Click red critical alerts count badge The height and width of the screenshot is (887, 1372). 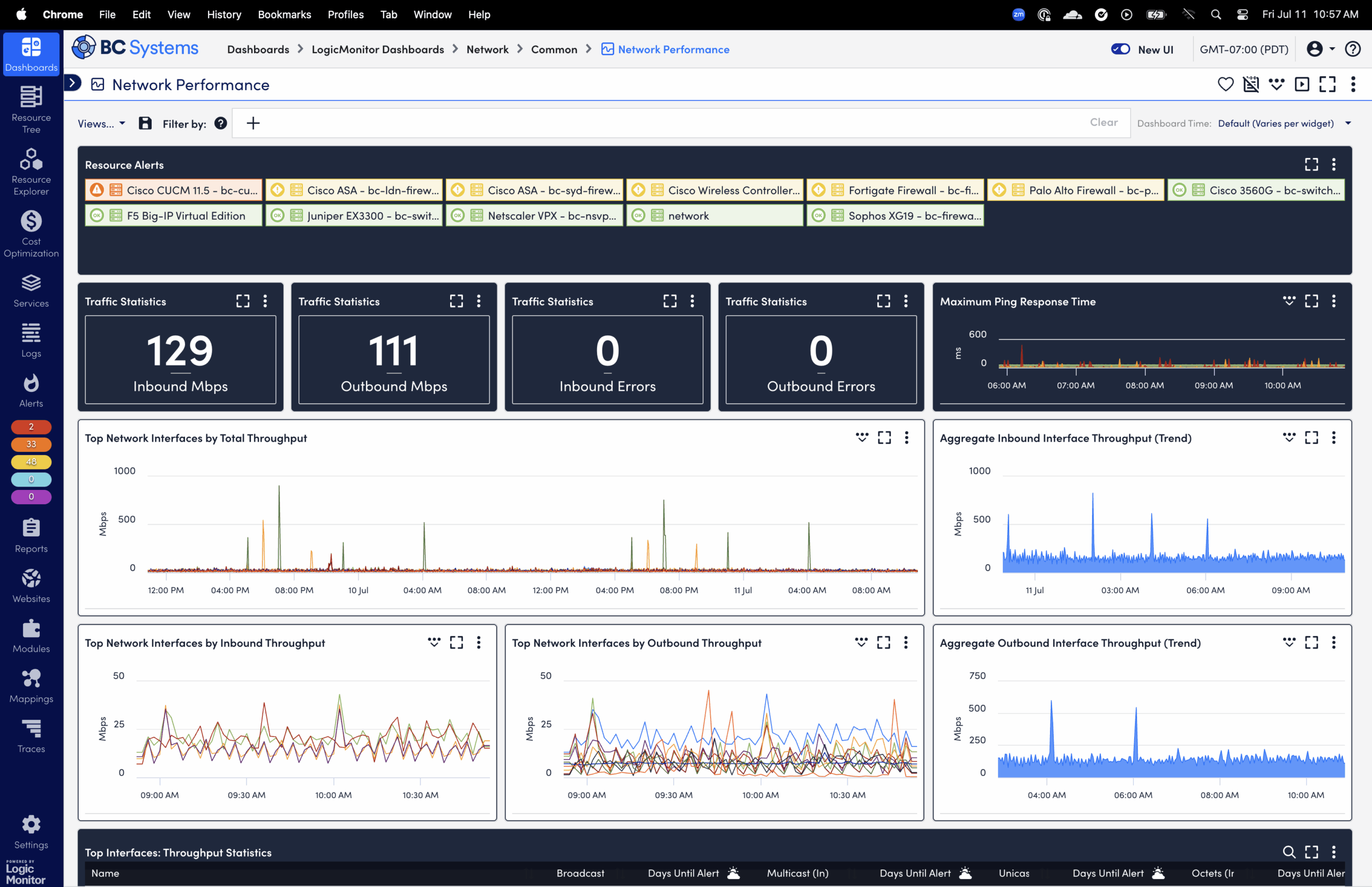click(x=31, y=427)
